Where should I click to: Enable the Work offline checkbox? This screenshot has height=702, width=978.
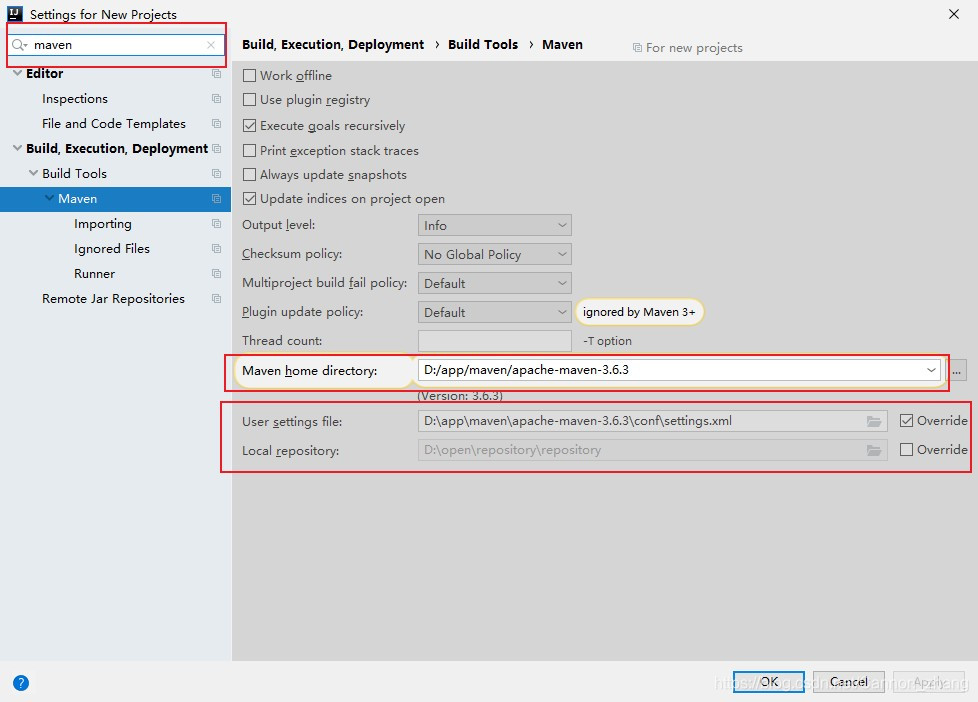249,76
